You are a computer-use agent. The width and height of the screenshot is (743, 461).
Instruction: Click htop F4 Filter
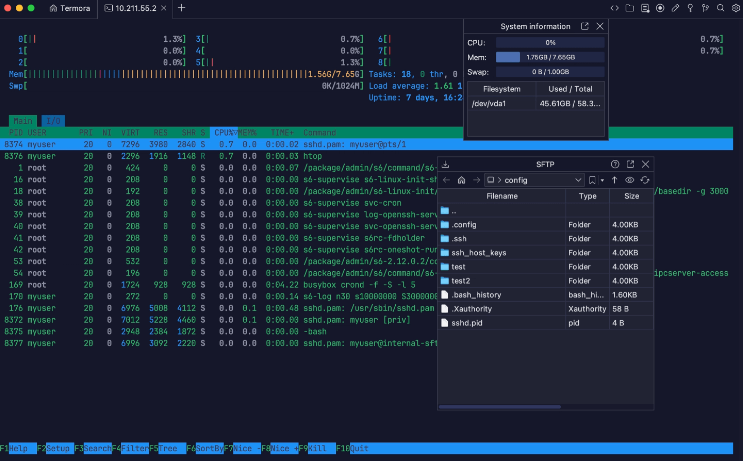point(130,448)
